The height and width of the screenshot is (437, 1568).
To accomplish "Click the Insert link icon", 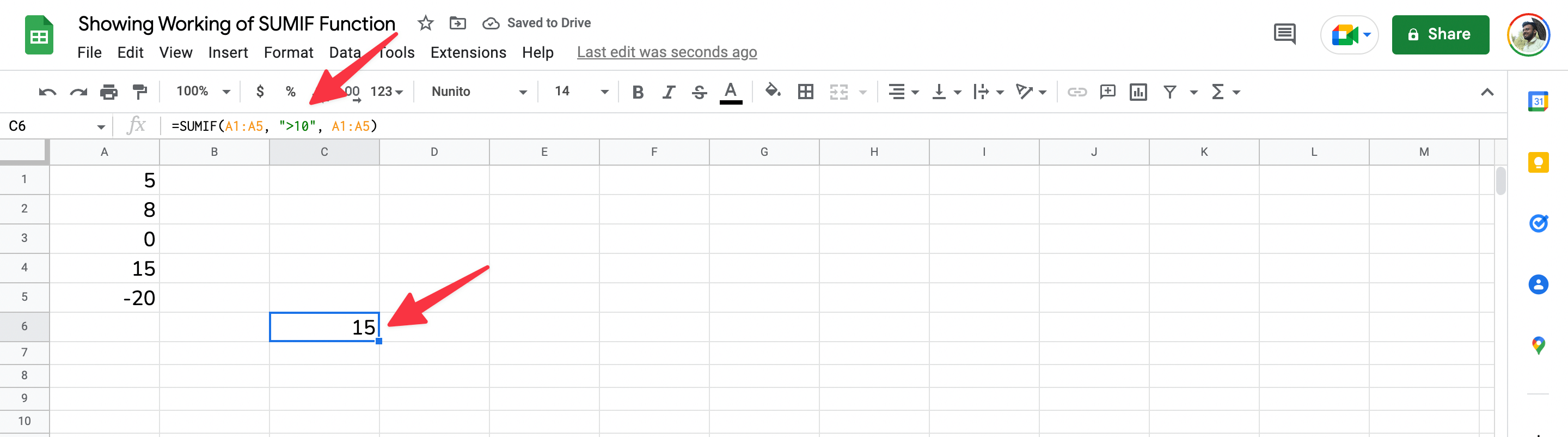I will point(1077,92).
